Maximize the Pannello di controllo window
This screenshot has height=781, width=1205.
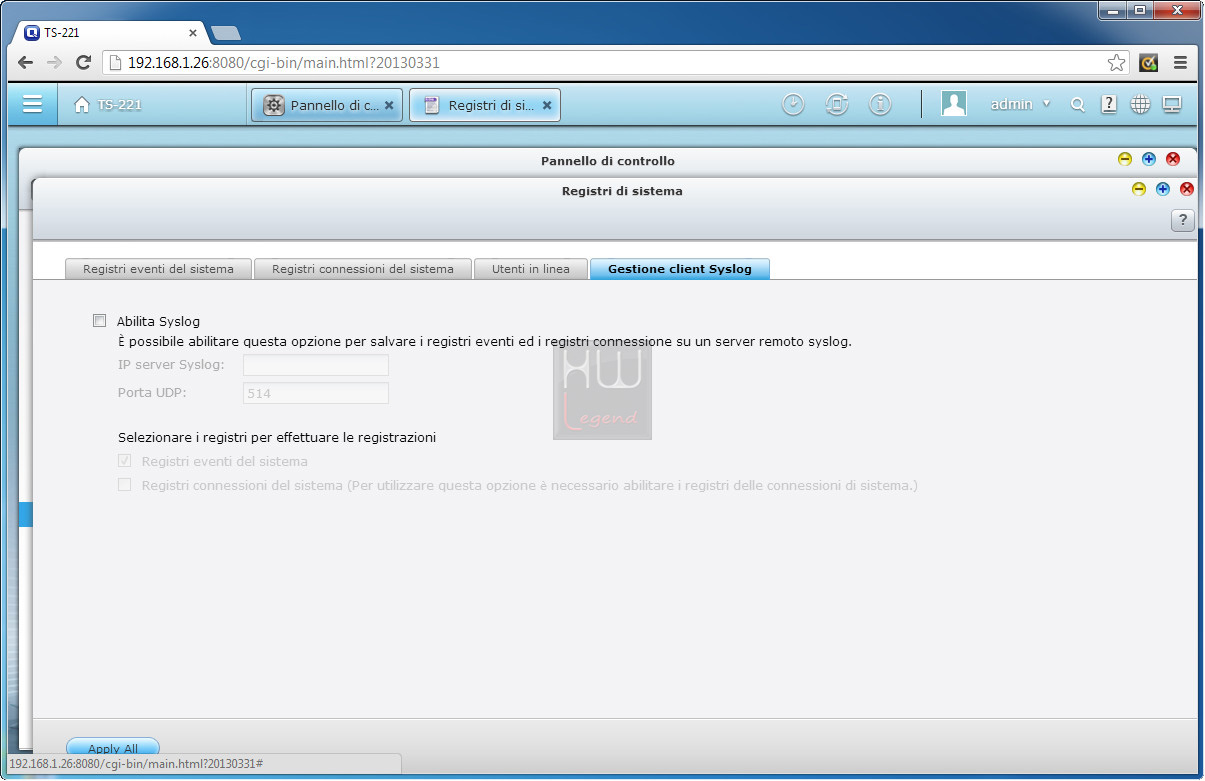pos(1148,159)
